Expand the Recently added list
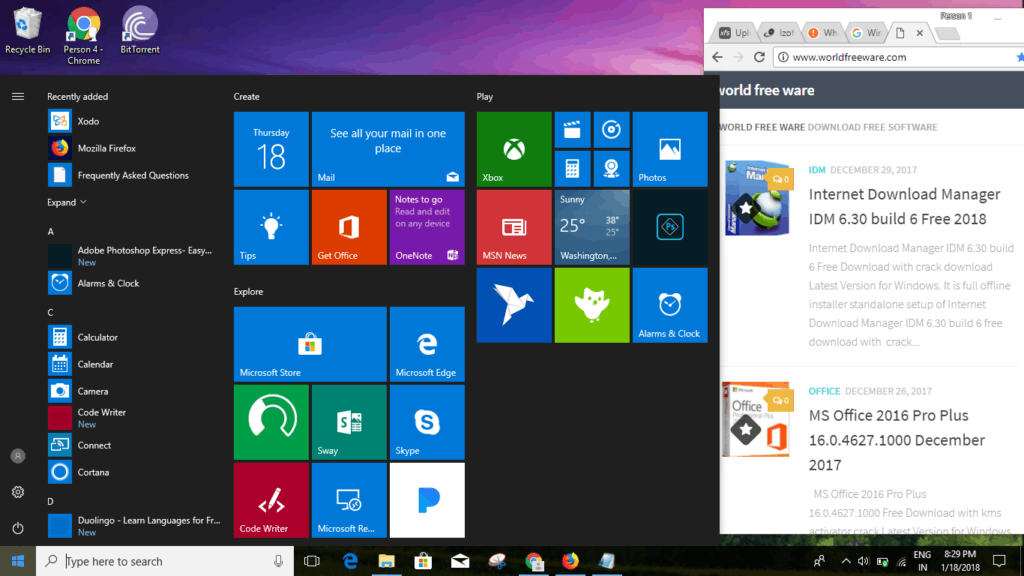Viewport: 1024px width, 576px height. tap(67, 202)
